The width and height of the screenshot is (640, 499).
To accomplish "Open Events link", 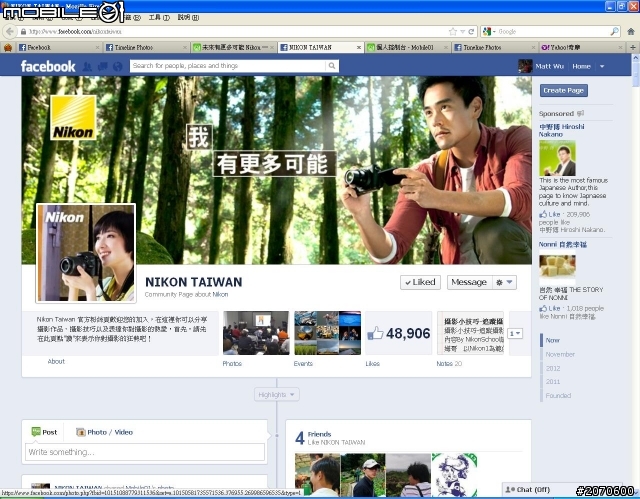I will 303,363.
